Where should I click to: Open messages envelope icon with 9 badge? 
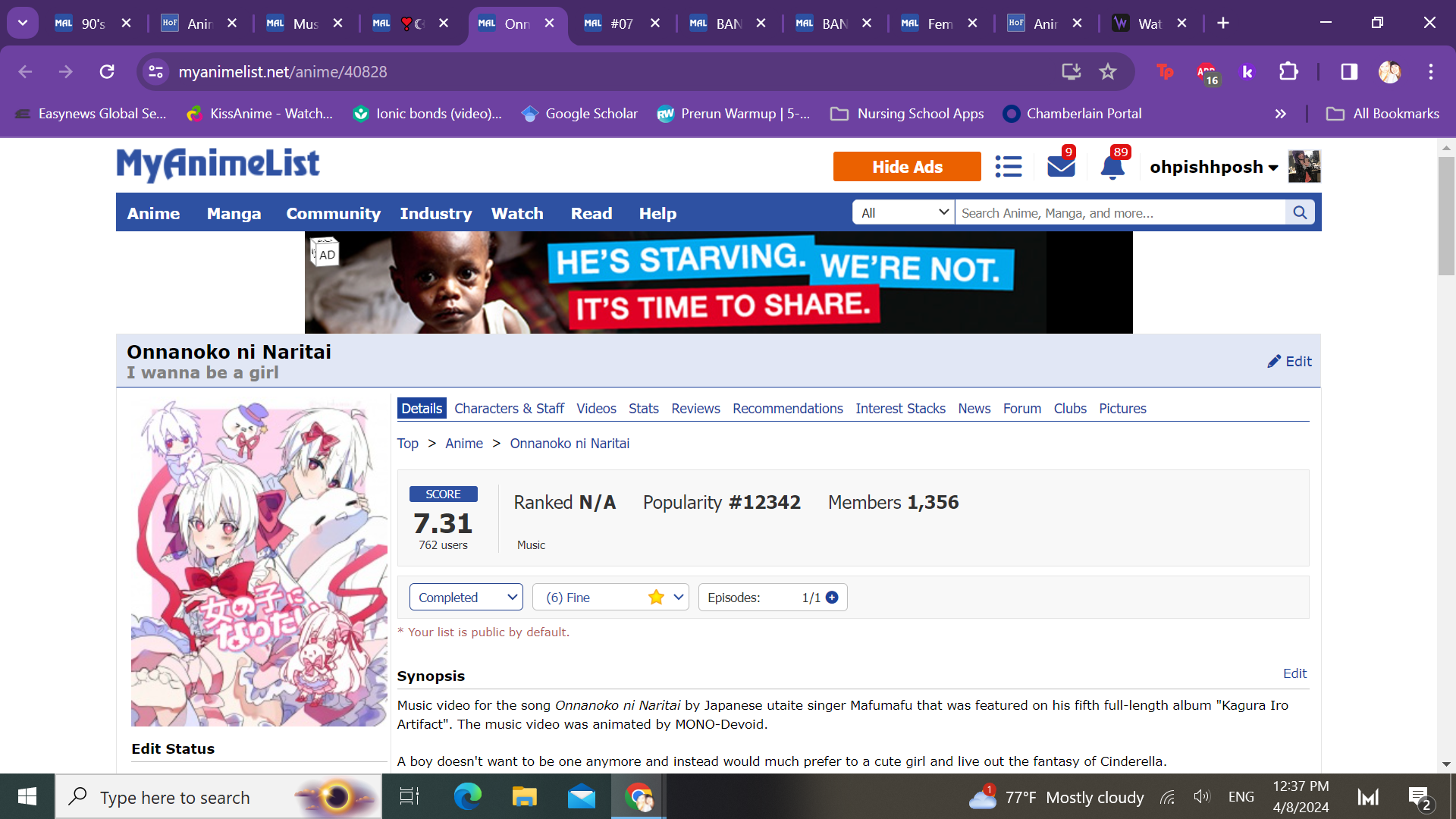[1060, 166]
